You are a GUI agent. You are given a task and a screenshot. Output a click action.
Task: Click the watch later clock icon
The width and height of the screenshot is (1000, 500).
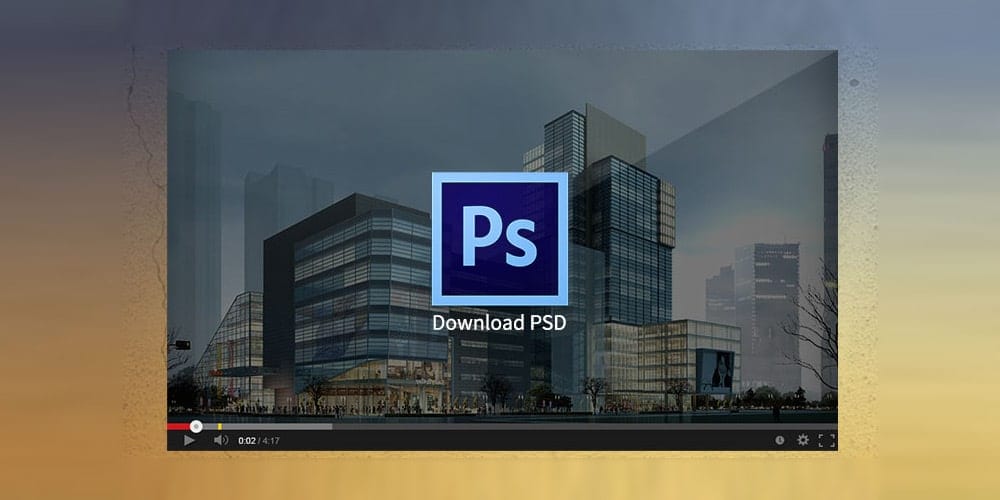coord(779,440)
